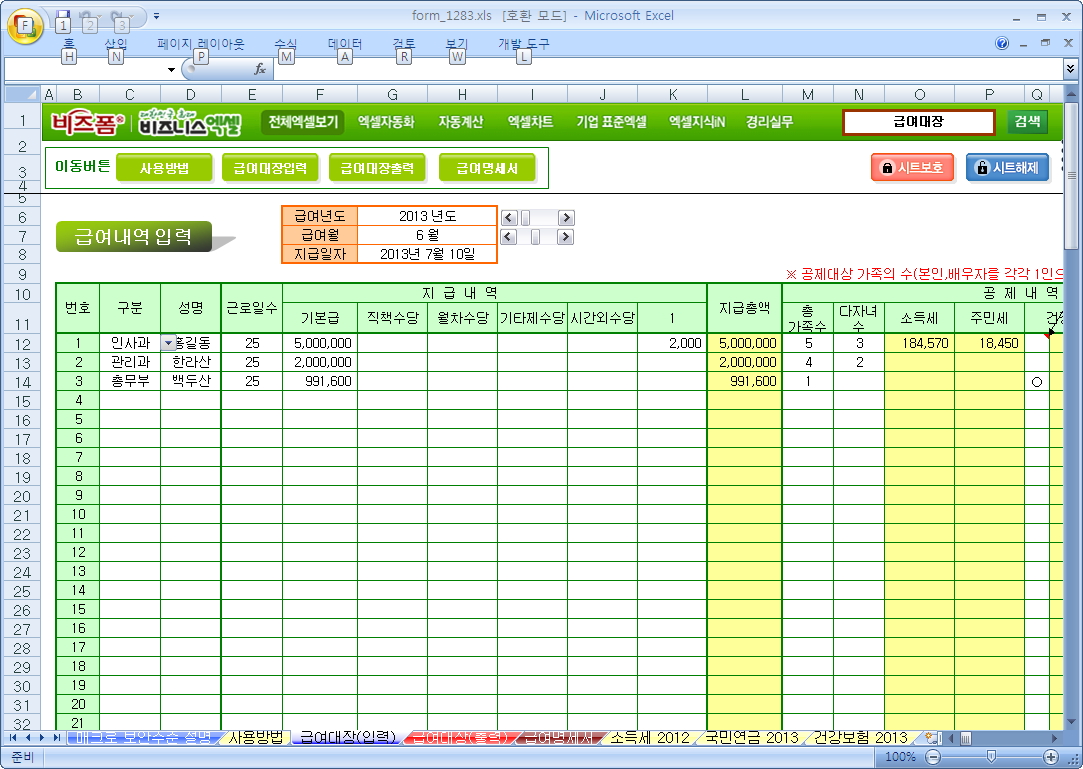Click the fx insert function icon
The width and height of the screenshot is (1083, 769).
coord(259,69)
